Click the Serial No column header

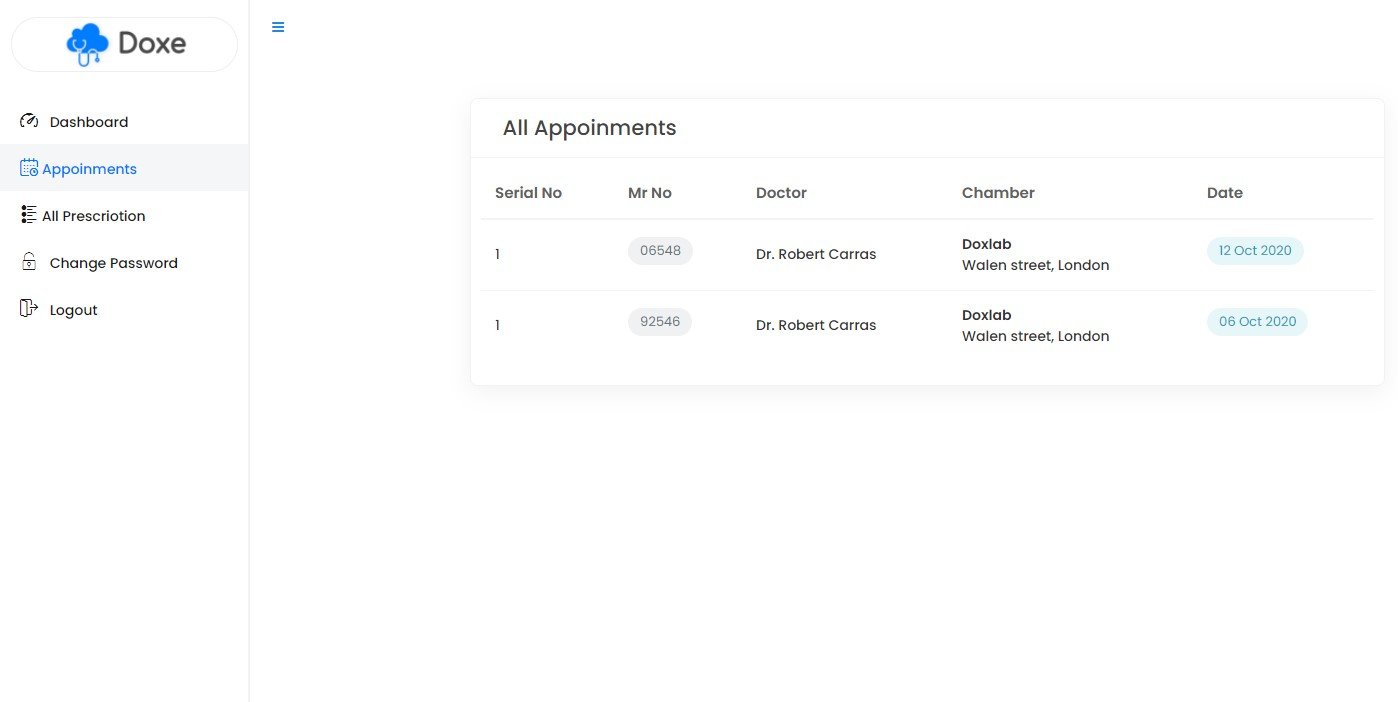tap(528, 193)
